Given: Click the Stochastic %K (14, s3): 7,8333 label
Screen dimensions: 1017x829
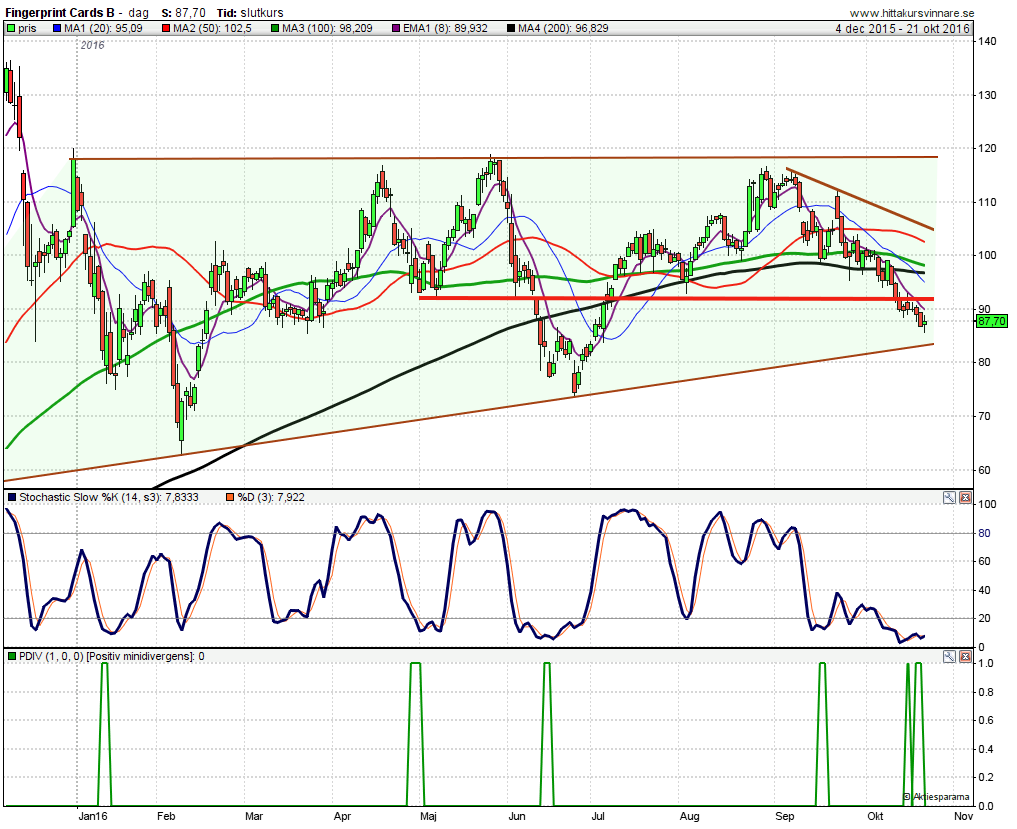Looking at the screenshot, I should 109,497.
